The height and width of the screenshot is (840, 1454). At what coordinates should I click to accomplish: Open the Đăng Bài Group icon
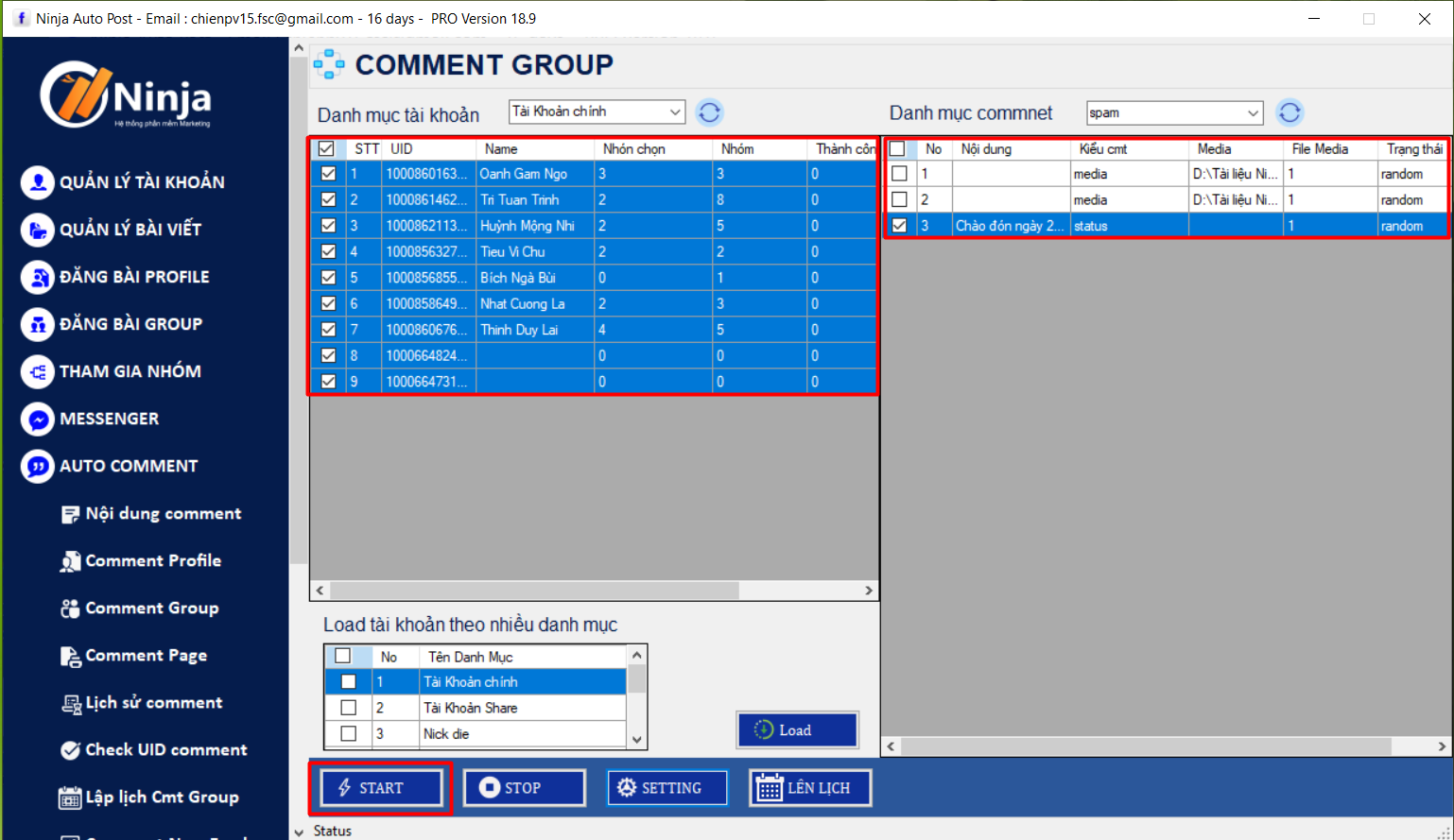click(x=37, y=324)
